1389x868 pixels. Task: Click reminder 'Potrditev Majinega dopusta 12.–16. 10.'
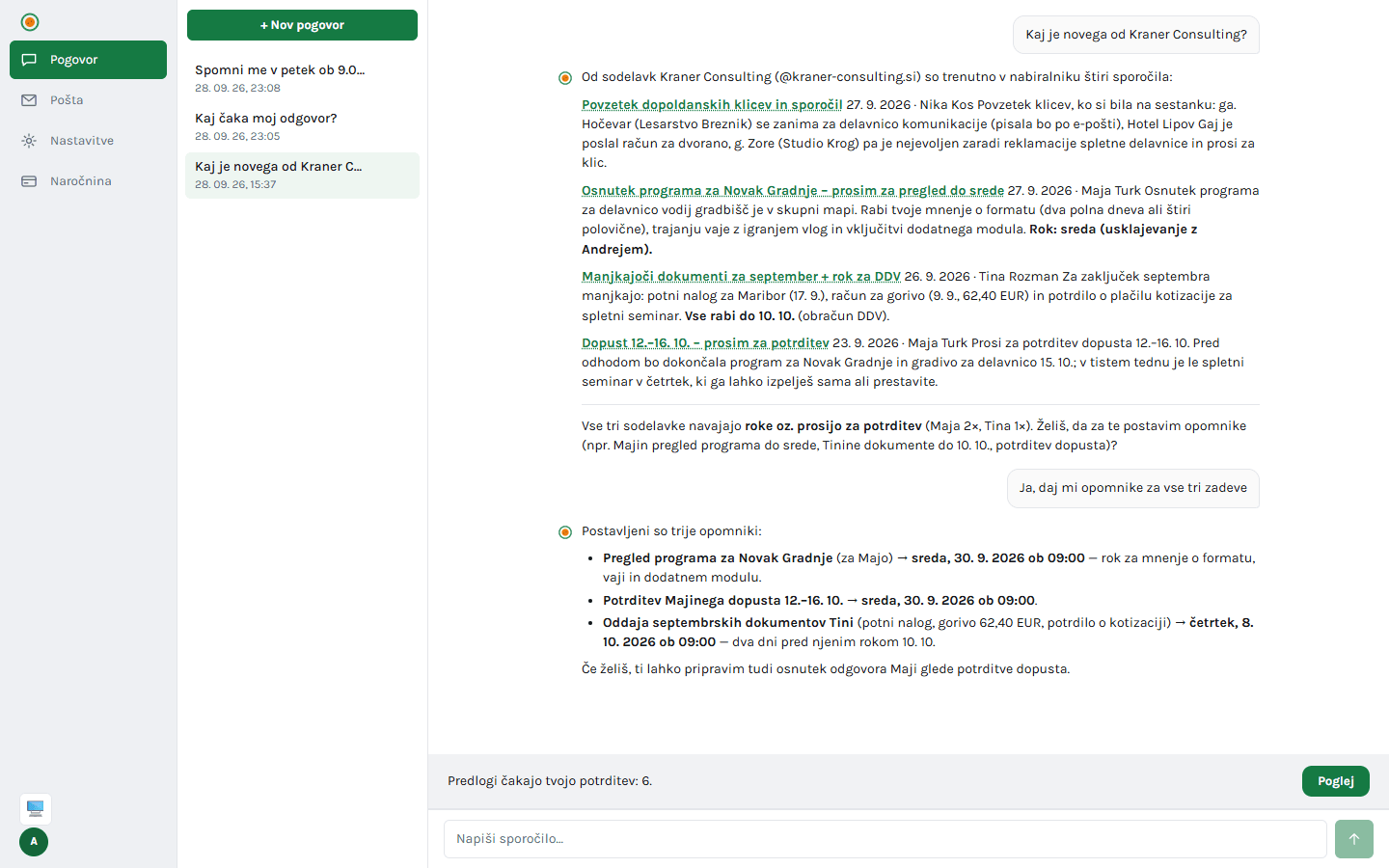pos(722,601)
